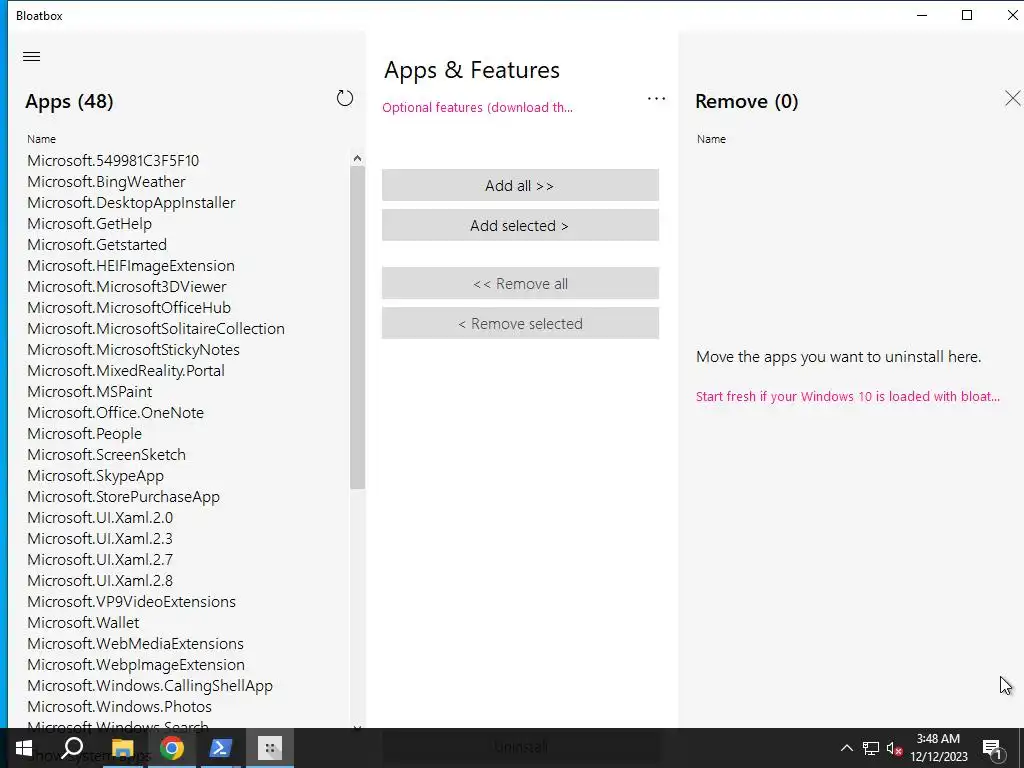
Task: Select Microsoft.Getstarted app
Action: click(x=97, y=244)
